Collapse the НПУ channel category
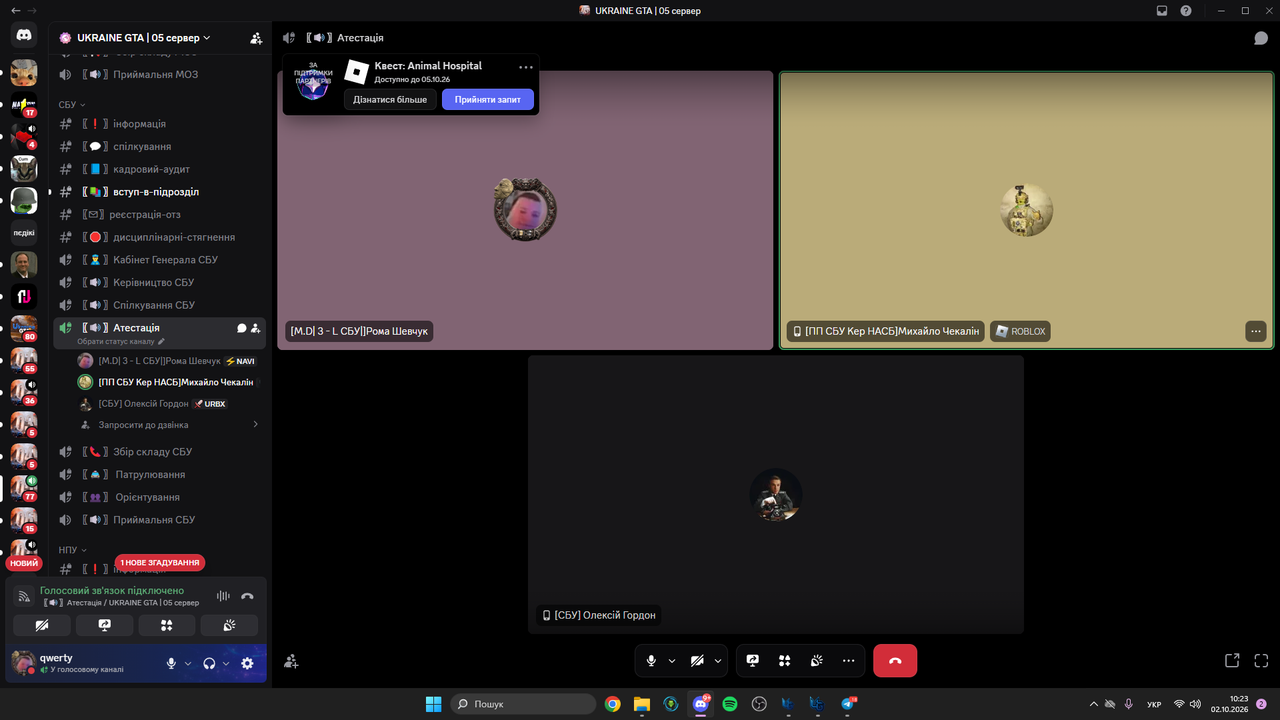 tap(72, 550)
